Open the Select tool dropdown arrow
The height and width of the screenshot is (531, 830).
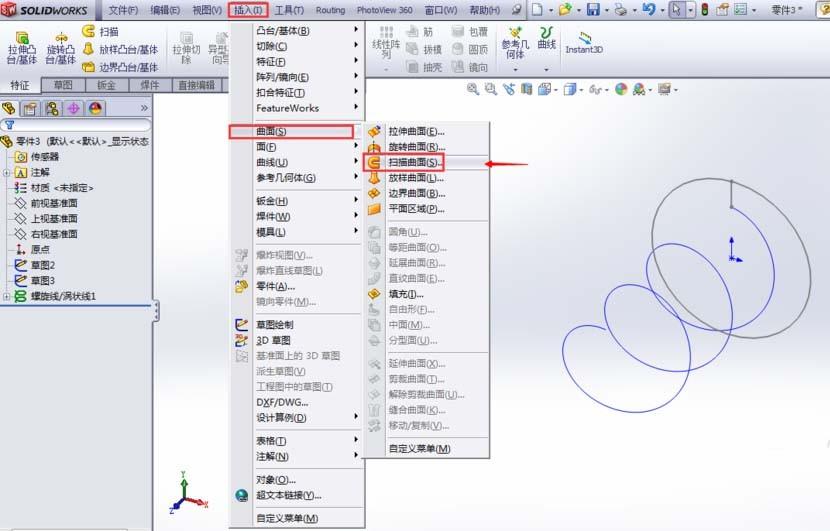point(690,10)
